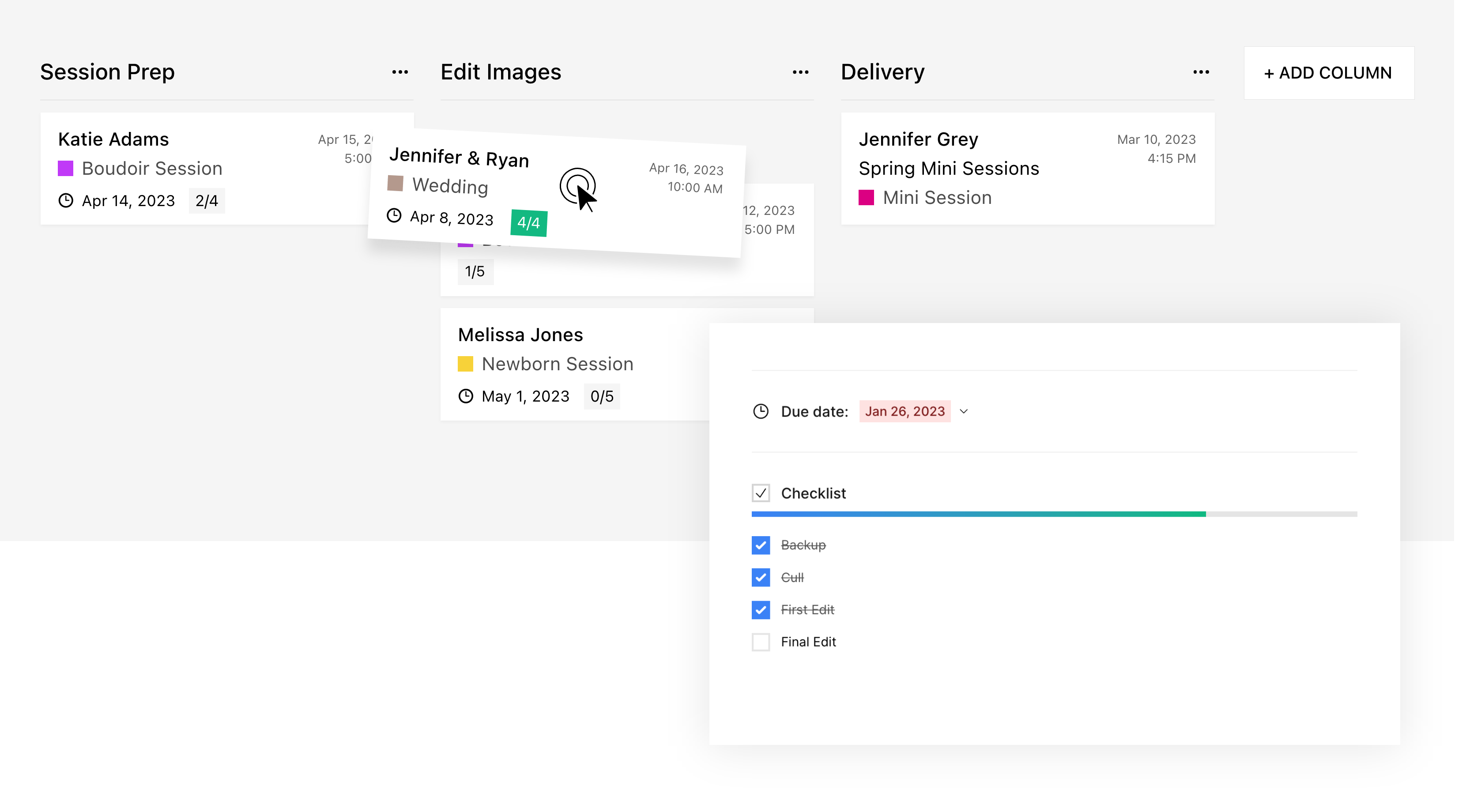The width and height of the screenshot is (1466, 812).
Task: Click the Checklist header check icon
Action: coord(767,497)
